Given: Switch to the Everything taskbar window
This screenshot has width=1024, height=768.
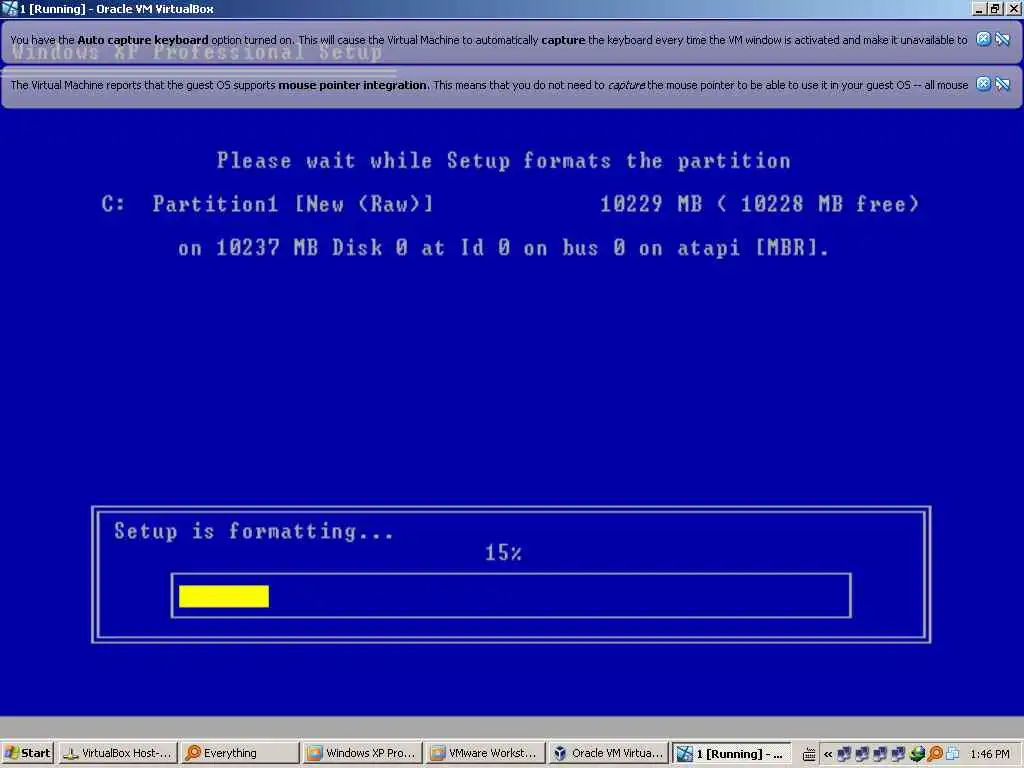Looking at the screenshot, I should (x=240, y=753).
